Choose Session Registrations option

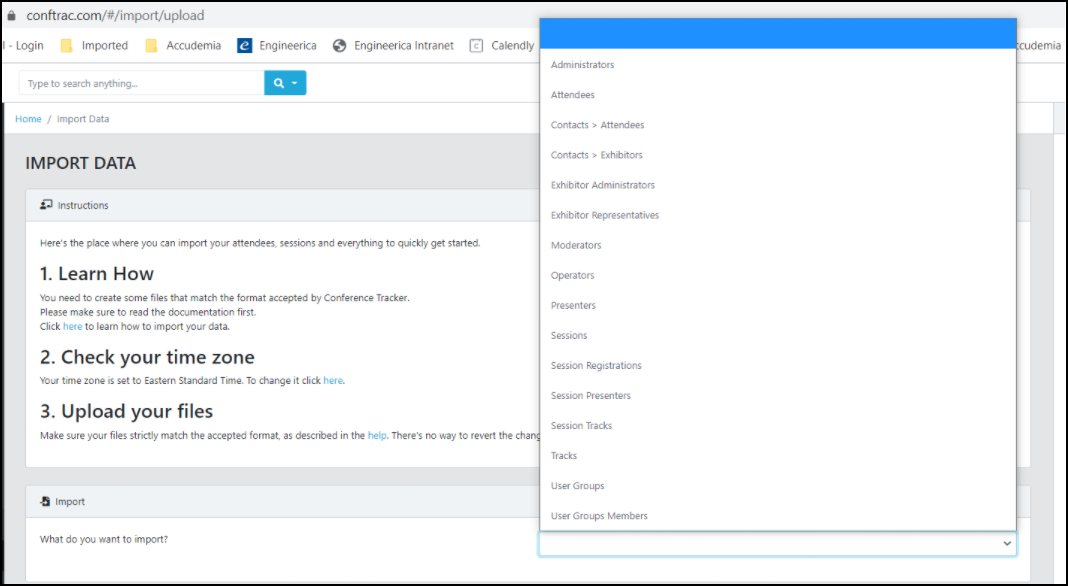(778, 365)
